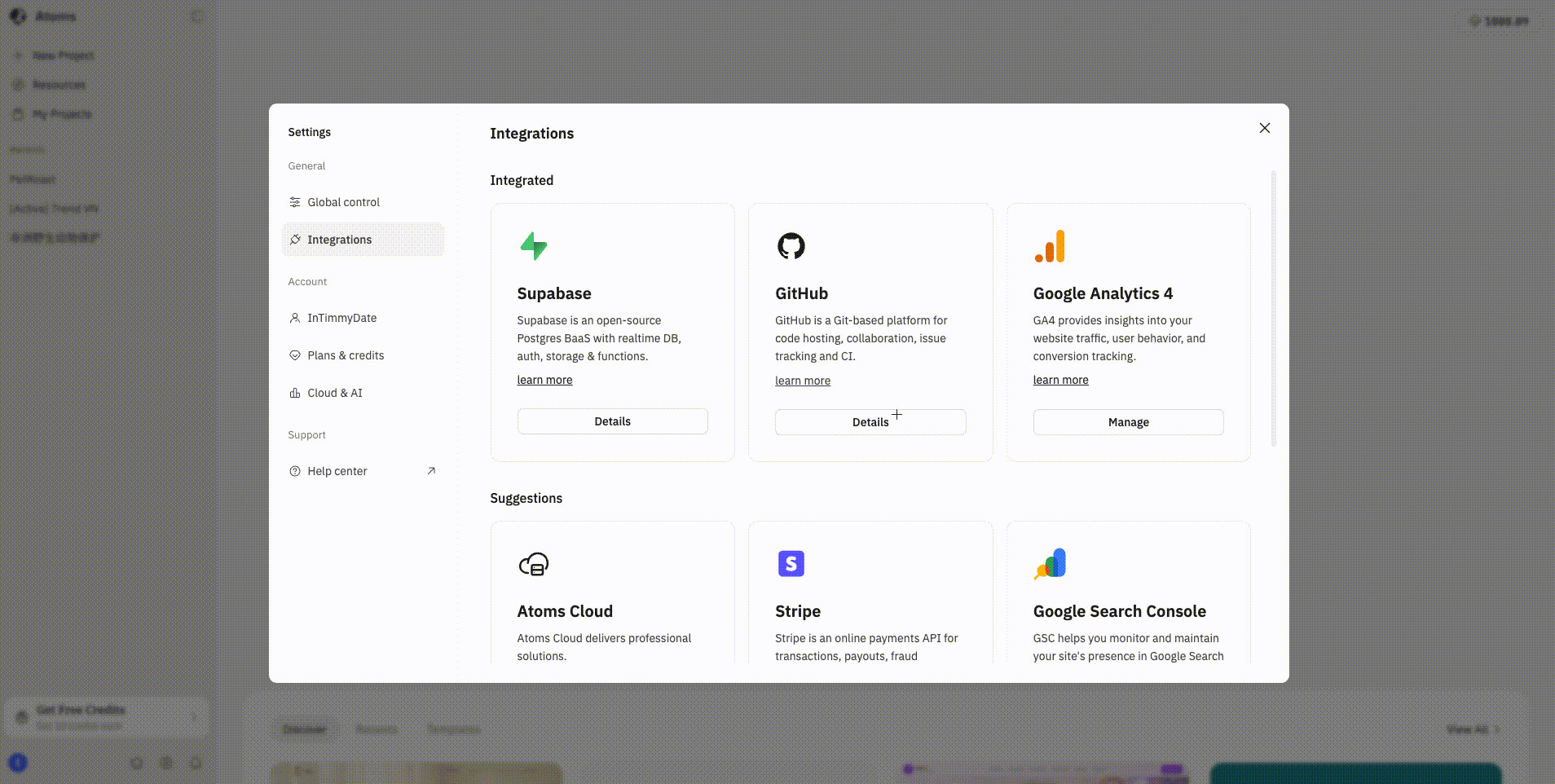Click the Cloud & AI icon
The height and width of the screenshot is (784, 1555).
click(295, 393)
